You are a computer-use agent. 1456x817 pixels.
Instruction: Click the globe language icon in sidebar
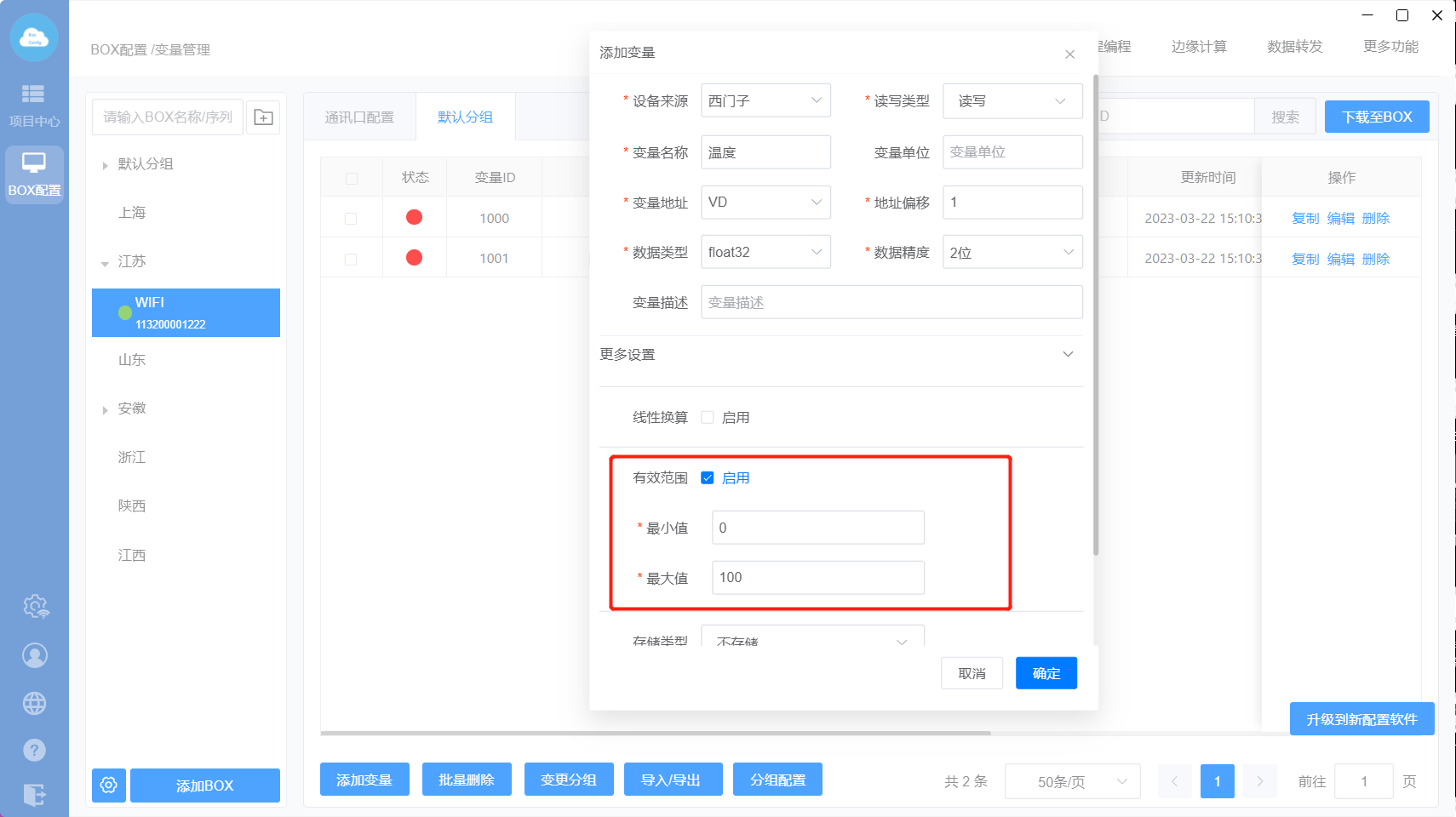click(x=35, y=703)
